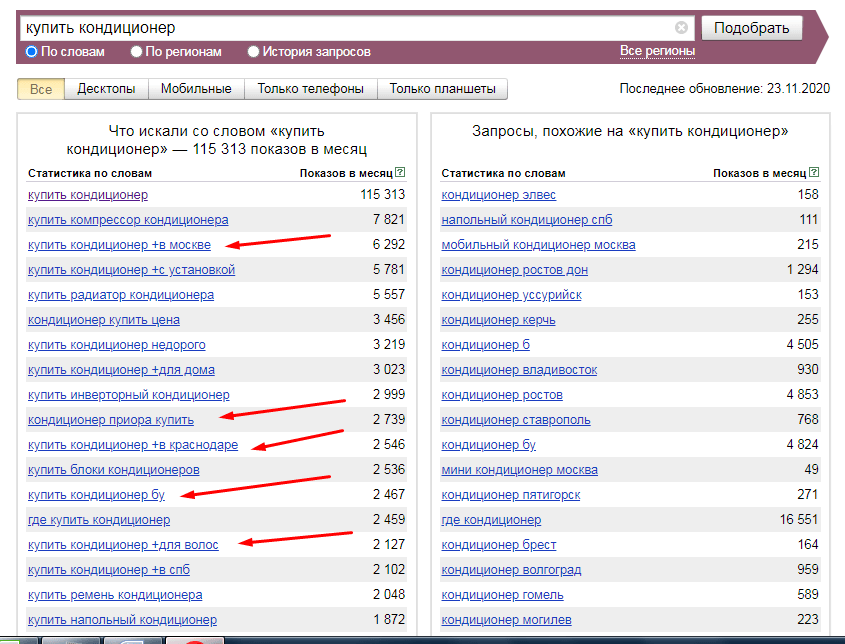Switch to the 'Только телефоны' tab
The width and height of the screenshot is (845, 644).
tap(310, 89)
